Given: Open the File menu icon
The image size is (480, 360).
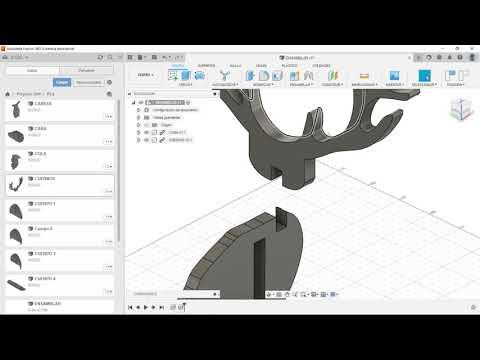Looking at the screenshot, I should pos(141,57).
